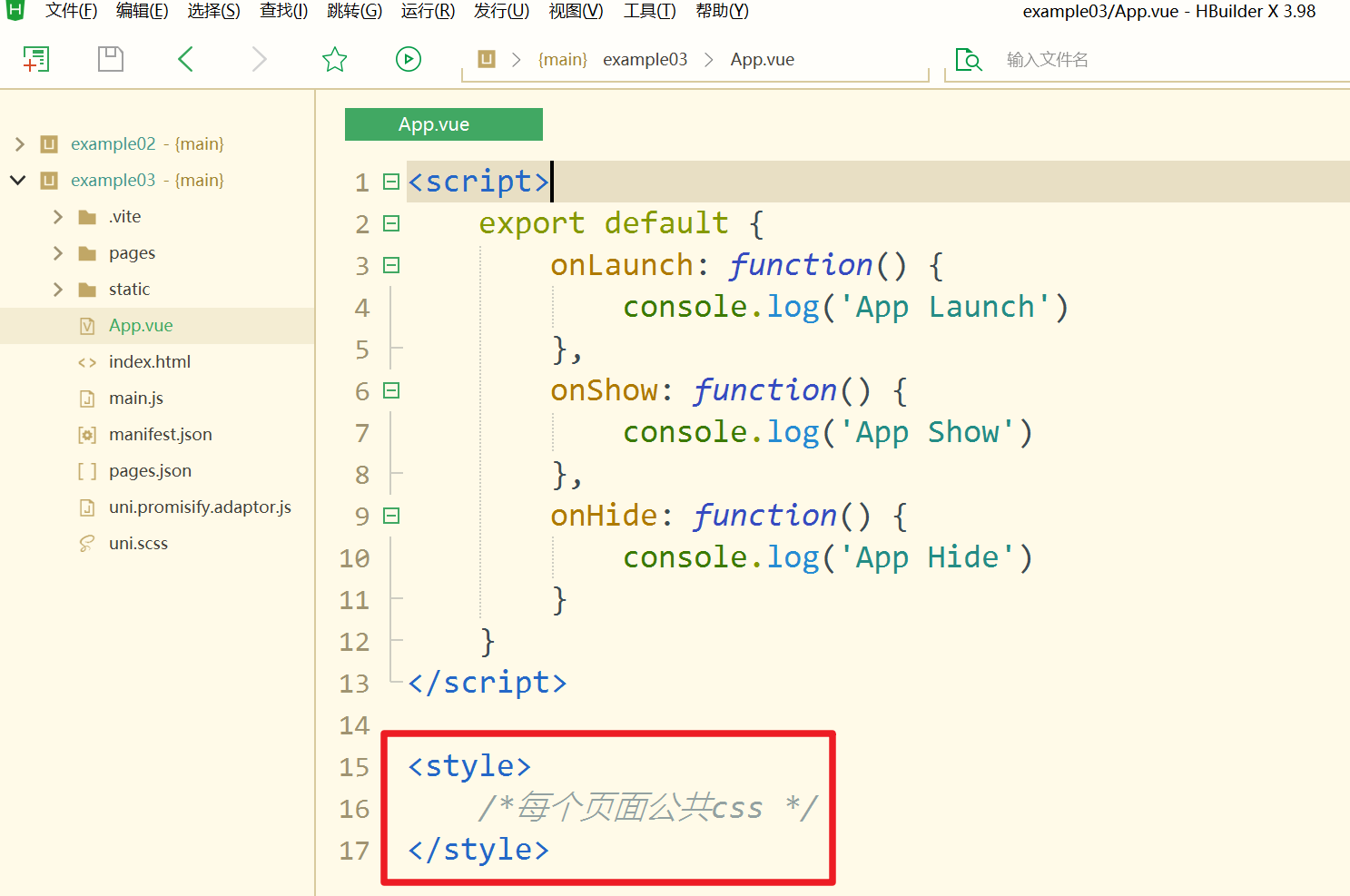Viewport: 1350px width, 896px height.
Task: Go back with the left arrow icon
Action: tap(185, 60)
